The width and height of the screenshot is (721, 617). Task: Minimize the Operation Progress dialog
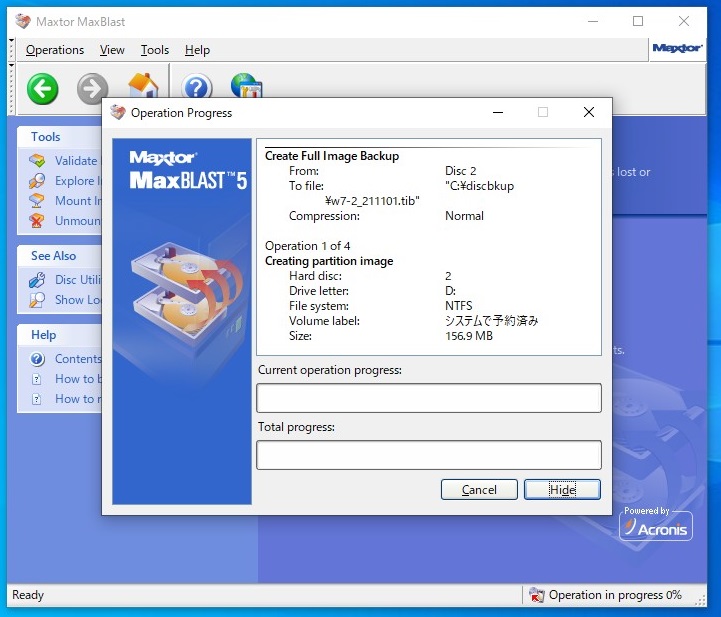[498, 112]
